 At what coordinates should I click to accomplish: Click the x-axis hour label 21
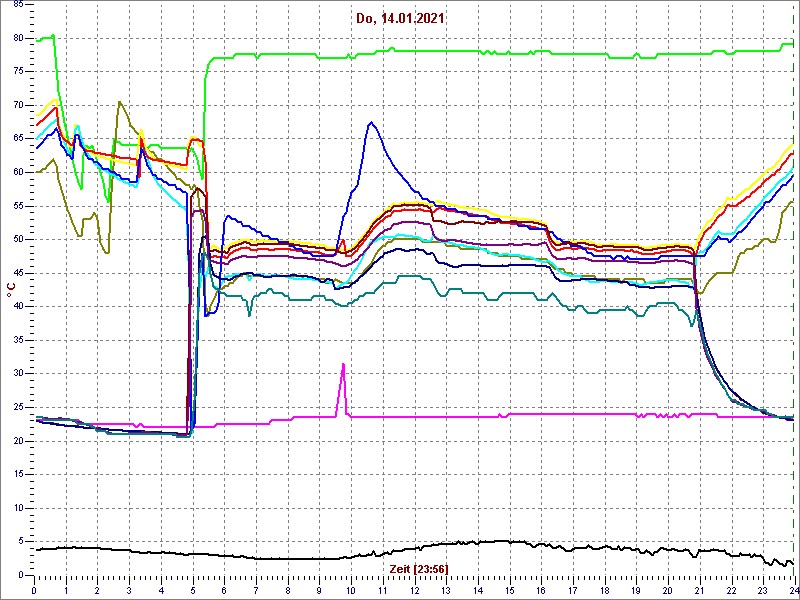point(699,591)
